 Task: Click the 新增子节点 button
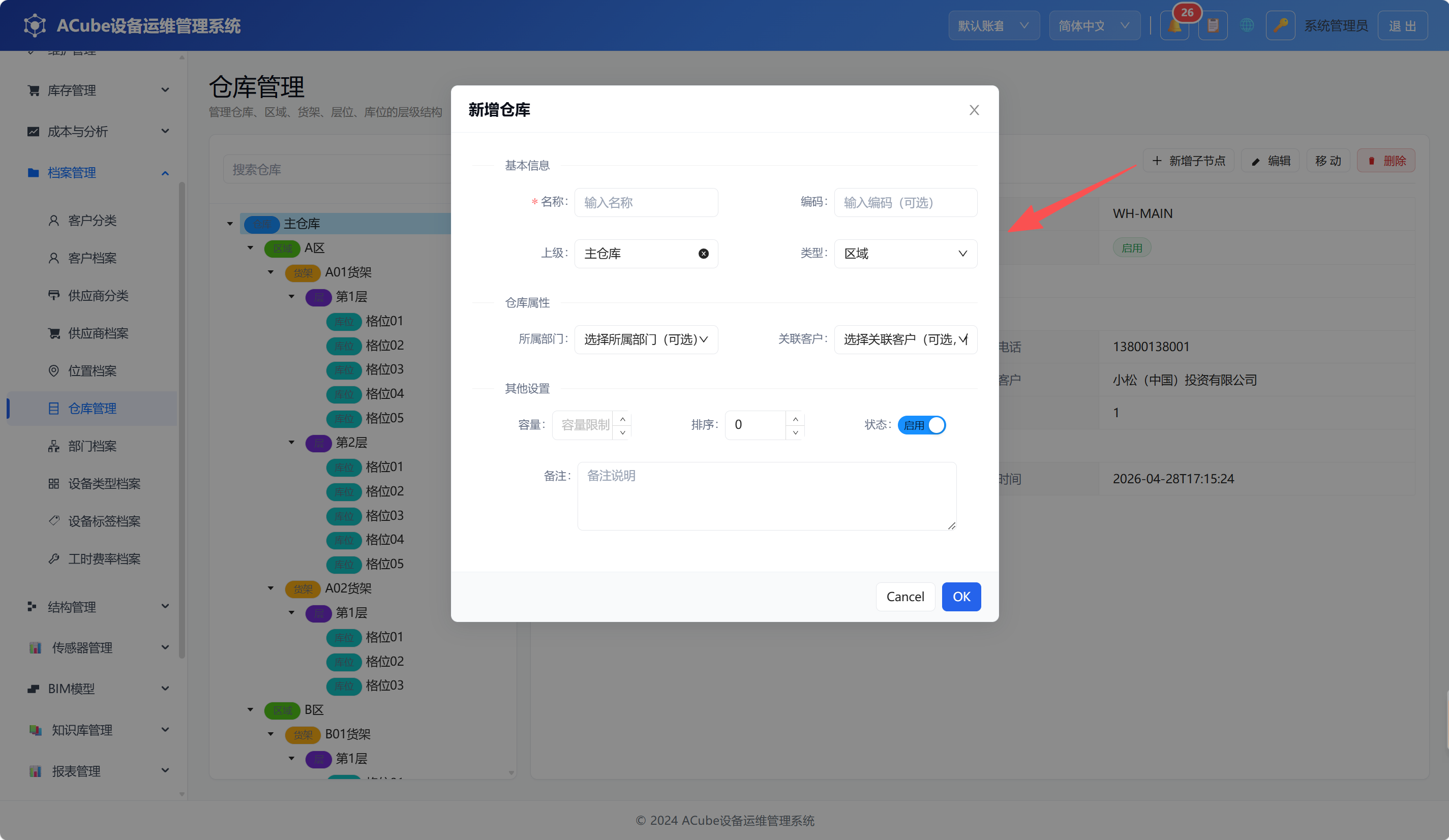point(1188,161)
